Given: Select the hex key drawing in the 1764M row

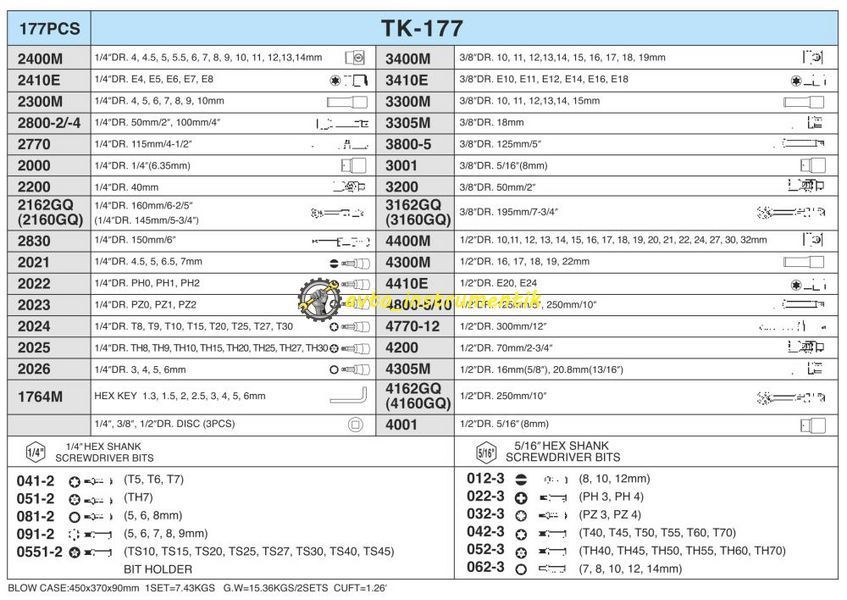Looking at the screenshot, I should 348,396.
